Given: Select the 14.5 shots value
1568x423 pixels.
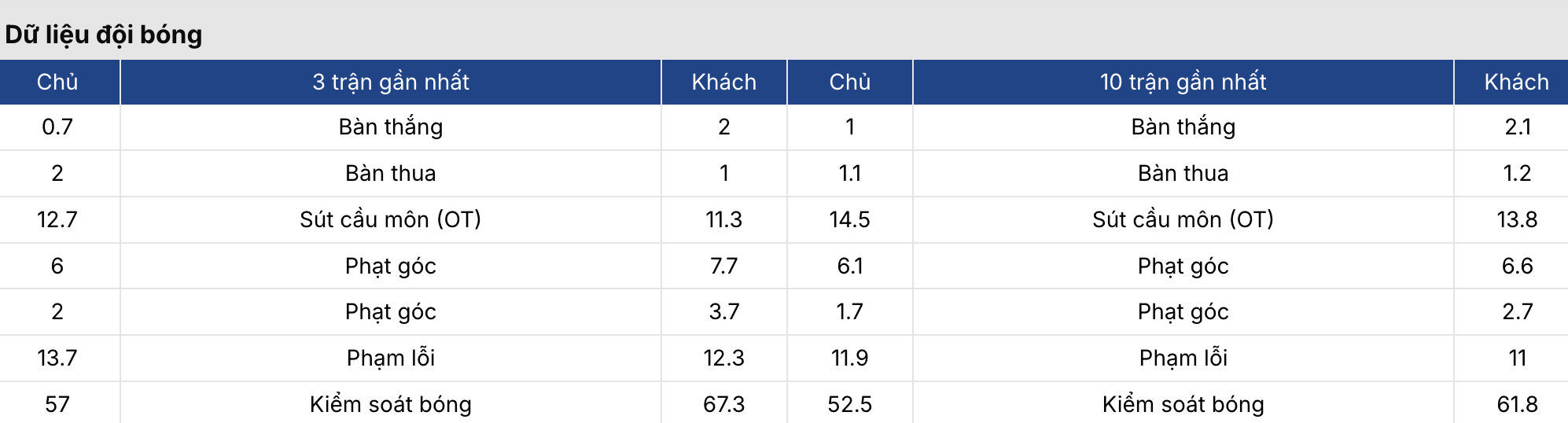Looking at the screenshot, I should (x=849, y=219).
